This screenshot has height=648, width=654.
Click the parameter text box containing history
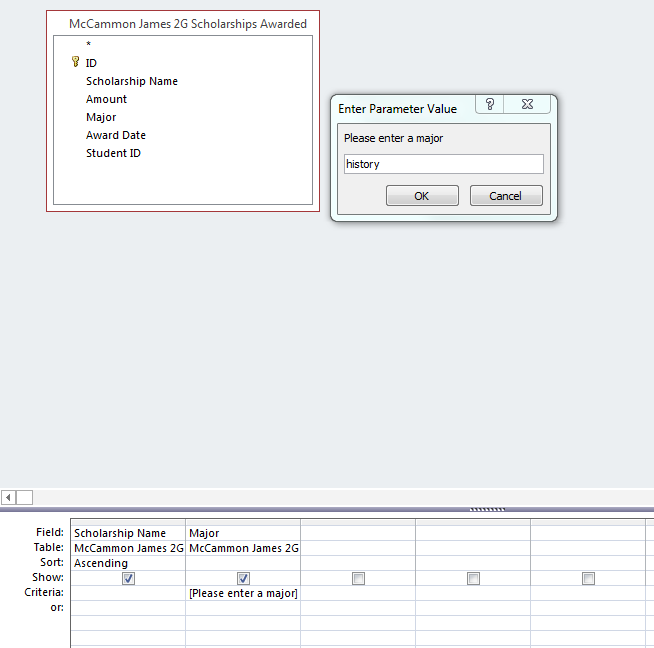coord(443,164)
